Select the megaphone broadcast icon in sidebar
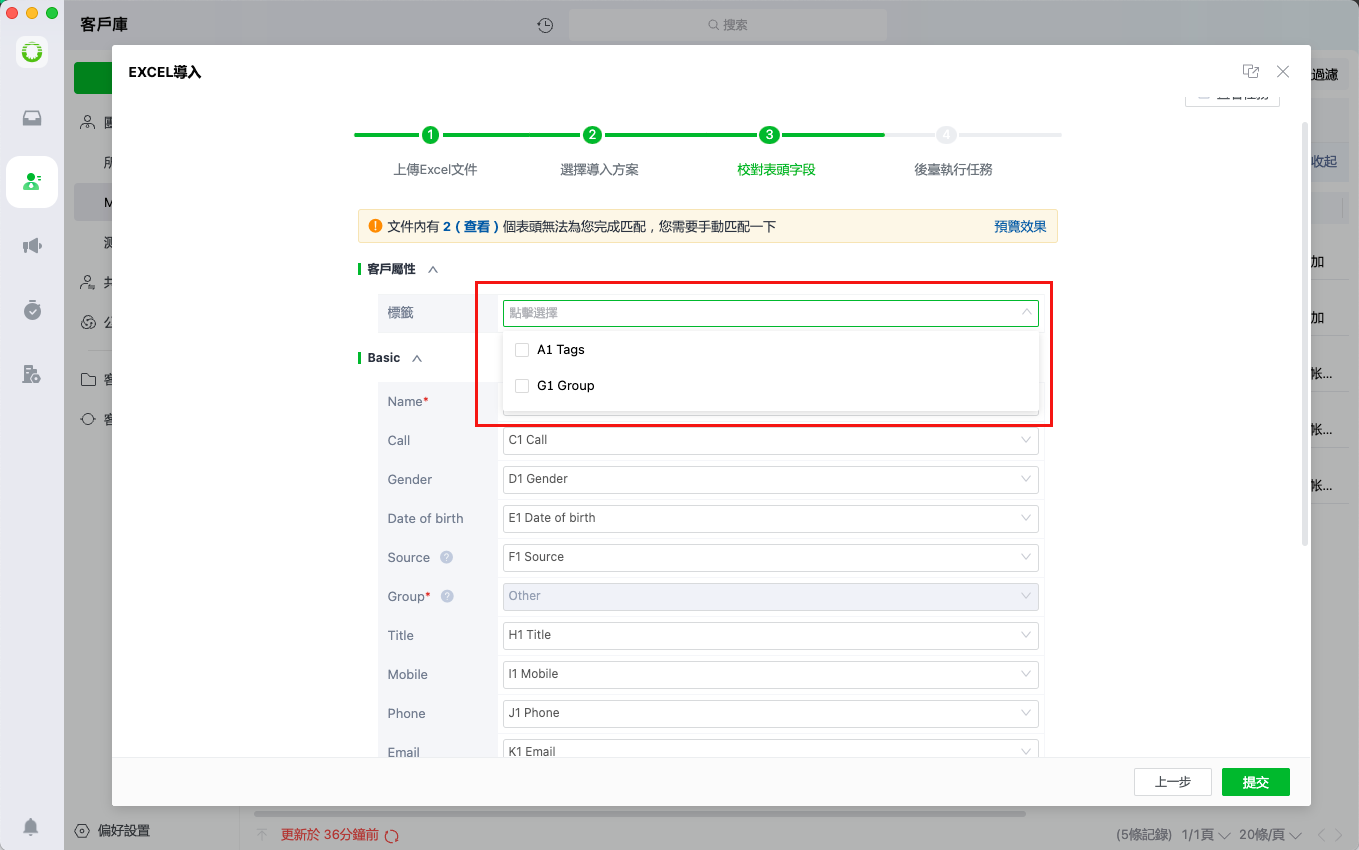Viewport: 1359px width, 850px height. pyautogui.click(x=32, y=246)
